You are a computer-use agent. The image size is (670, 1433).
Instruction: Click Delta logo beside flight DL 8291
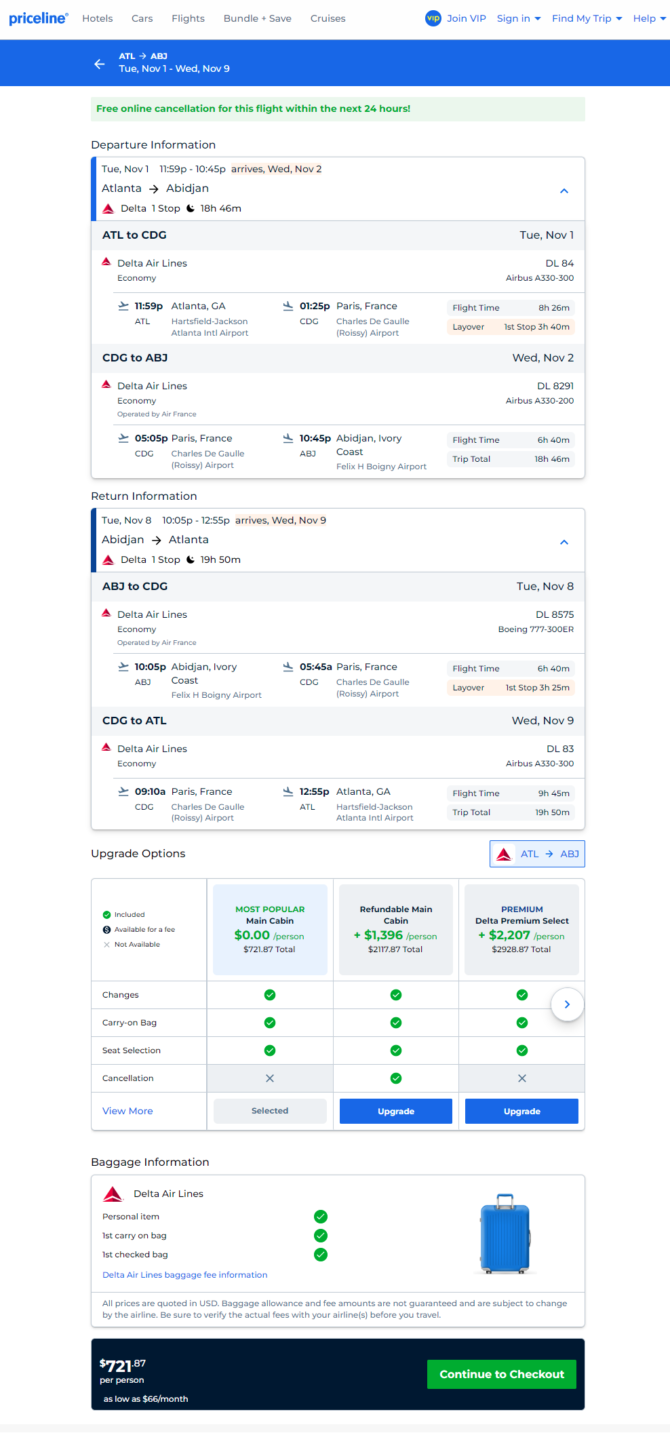click(106, 383)
